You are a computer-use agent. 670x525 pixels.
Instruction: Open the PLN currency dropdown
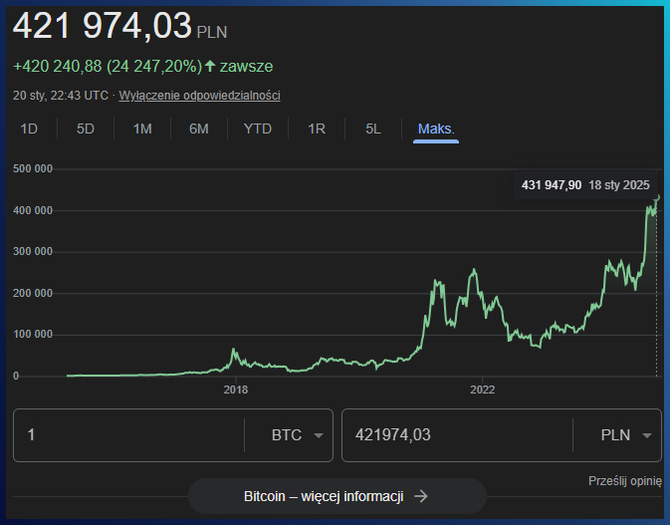pyautogui.click(x=626, y=435)
